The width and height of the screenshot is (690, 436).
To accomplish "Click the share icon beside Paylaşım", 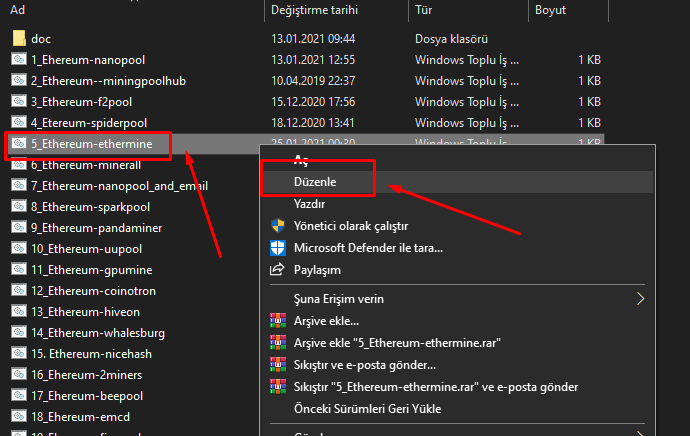I will point(277,269).
